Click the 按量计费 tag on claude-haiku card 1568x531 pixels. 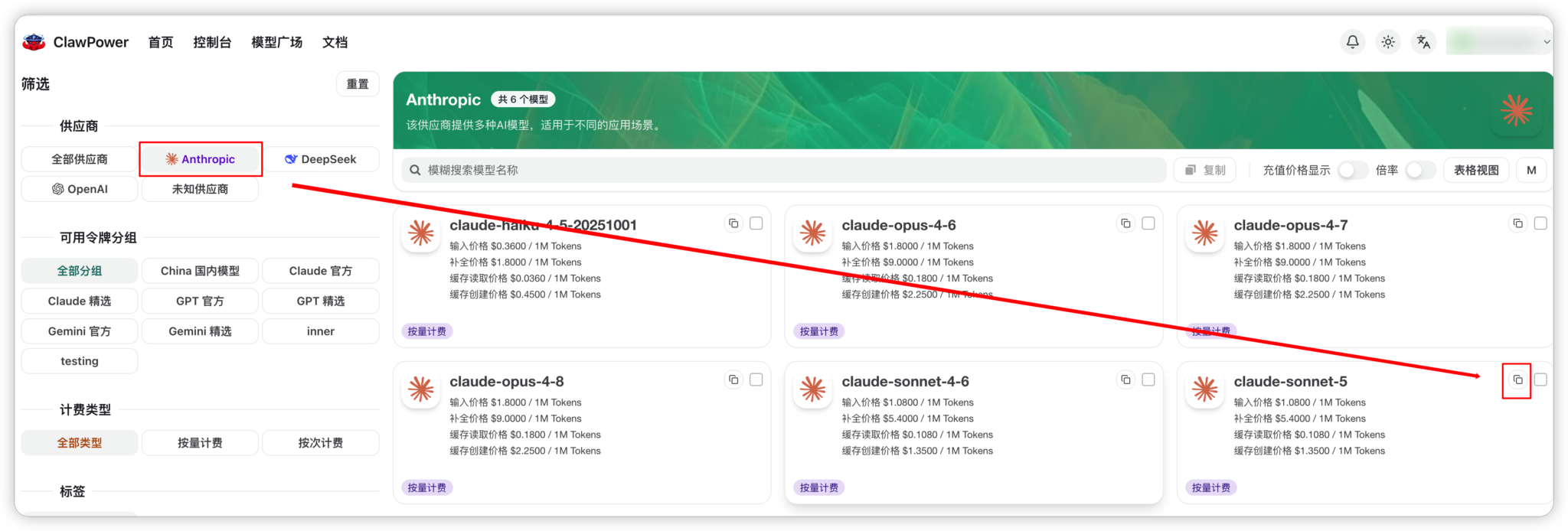[427, 331]
